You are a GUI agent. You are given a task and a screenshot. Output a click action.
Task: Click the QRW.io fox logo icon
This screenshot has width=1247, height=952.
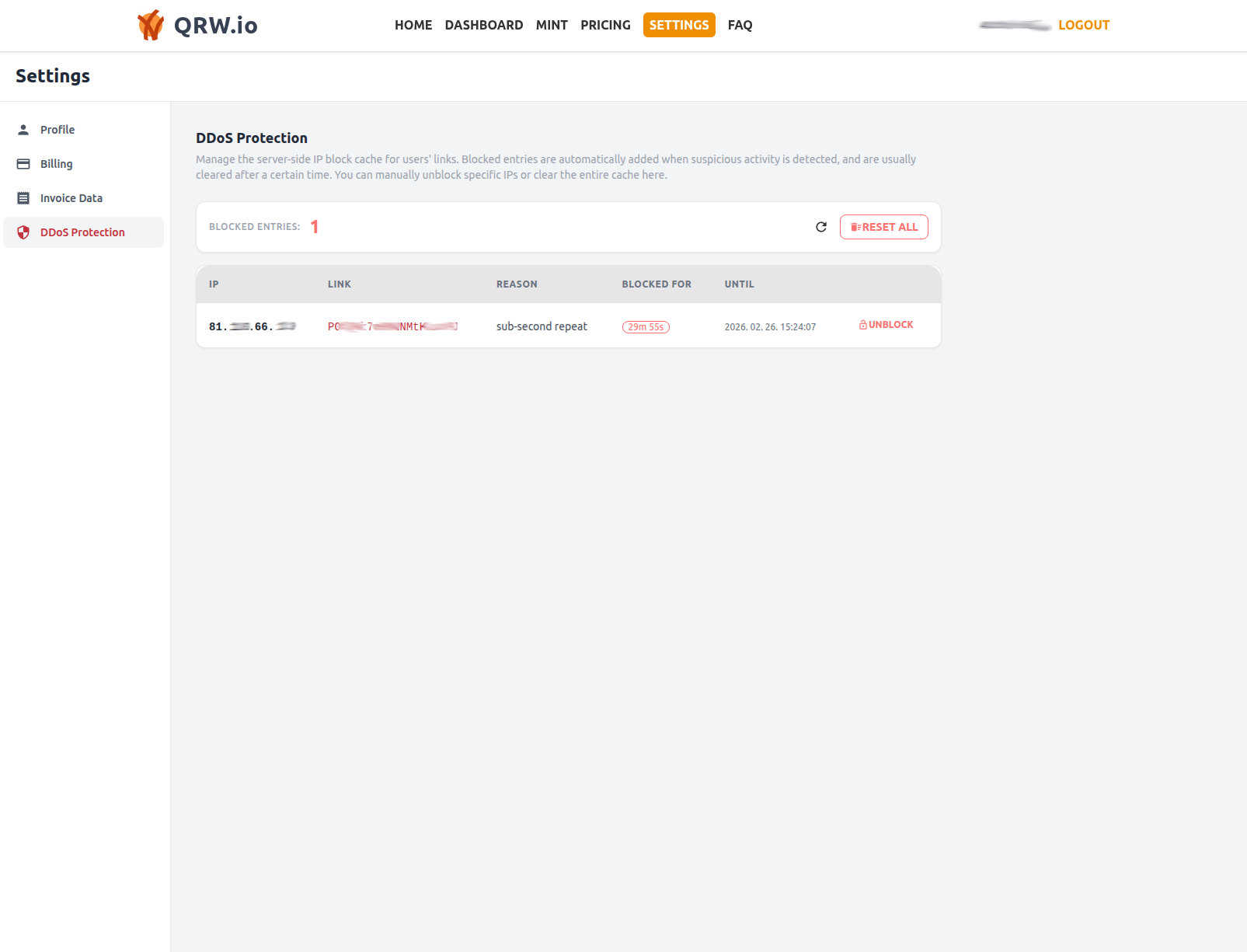150,25
